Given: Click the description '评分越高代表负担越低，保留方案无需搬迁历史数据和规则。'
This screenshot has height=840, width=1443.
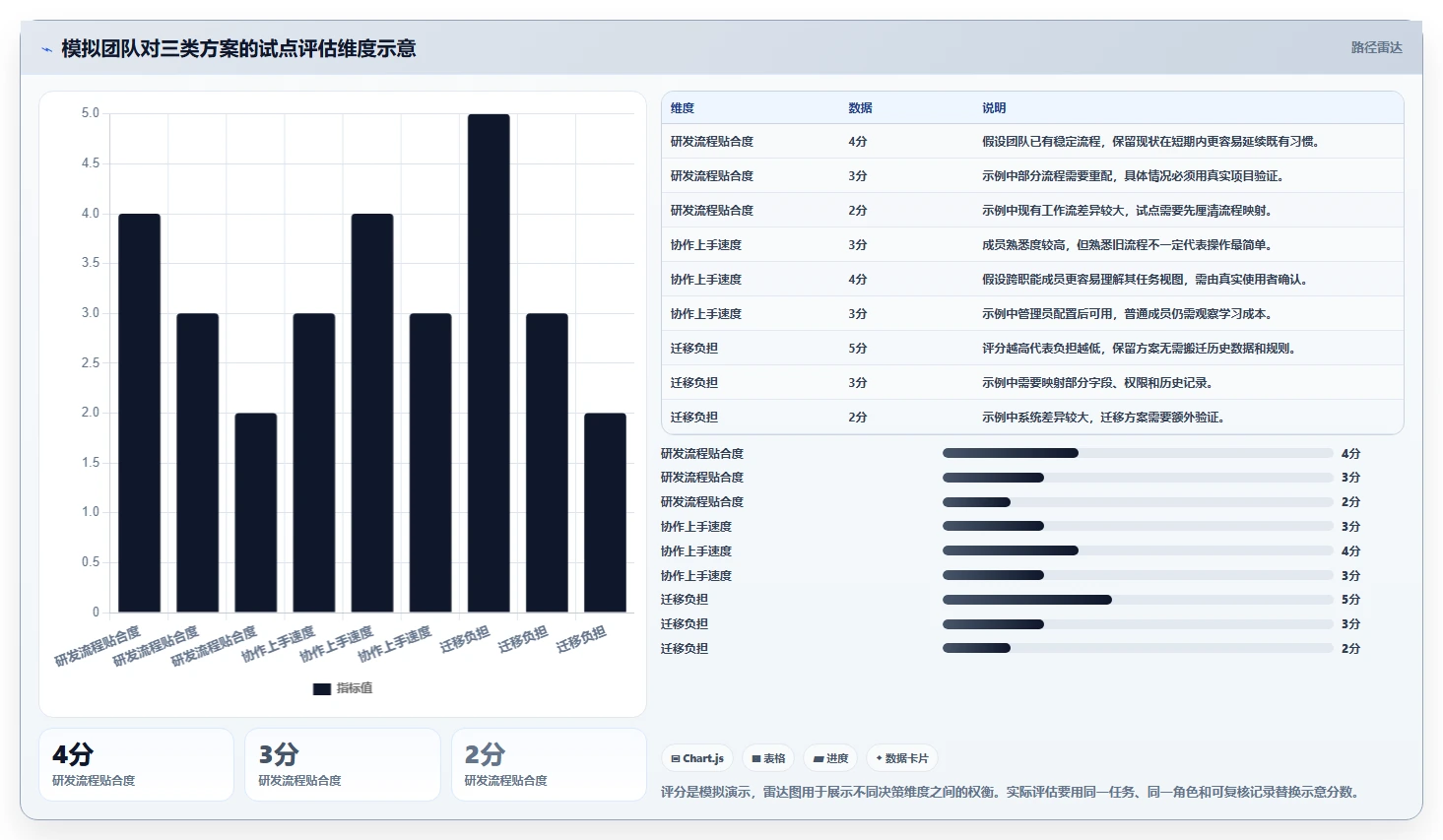Looking at the screenshot, I should coord(1139,349).
